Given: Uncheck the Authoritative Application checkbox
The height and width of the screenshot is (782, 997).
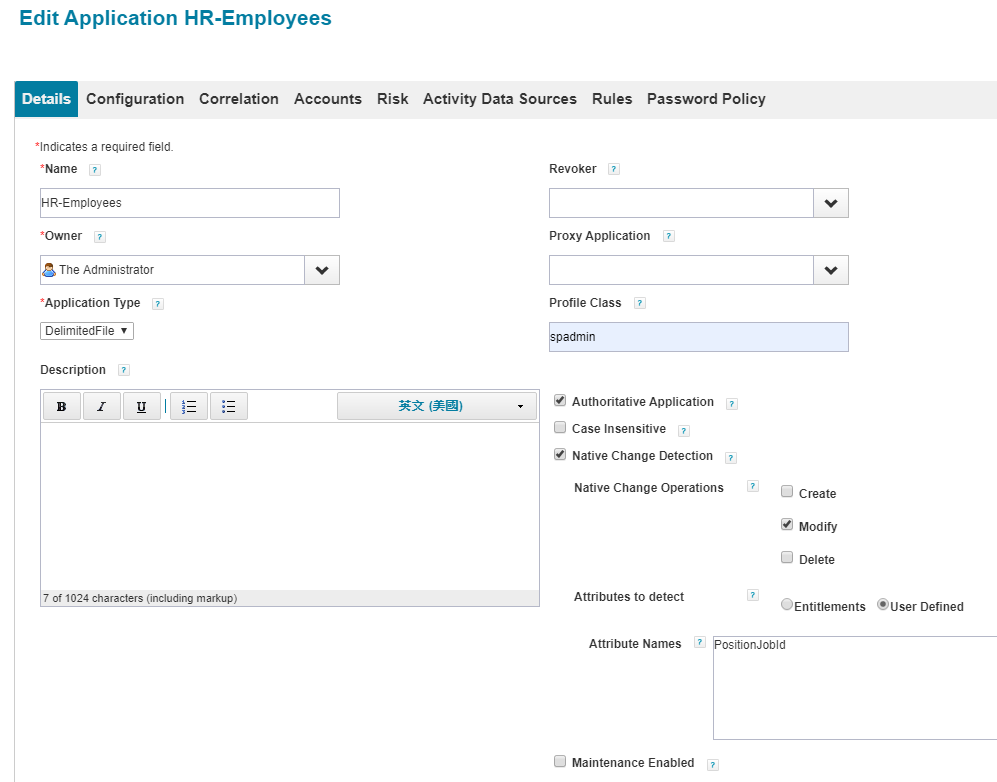Looking at the screenshot, I should coord(560,401).
